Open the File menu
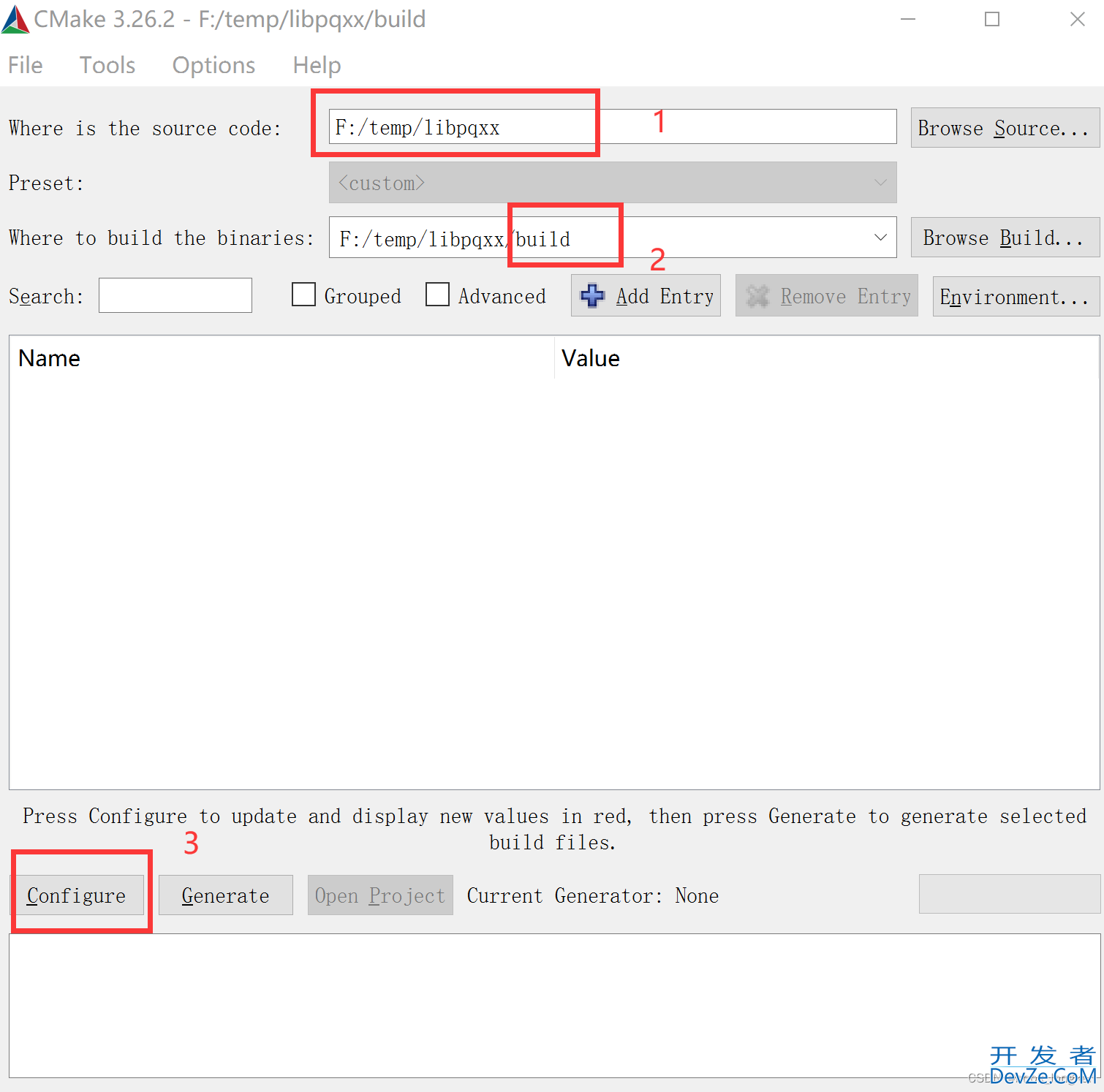 tap(26, 66)
